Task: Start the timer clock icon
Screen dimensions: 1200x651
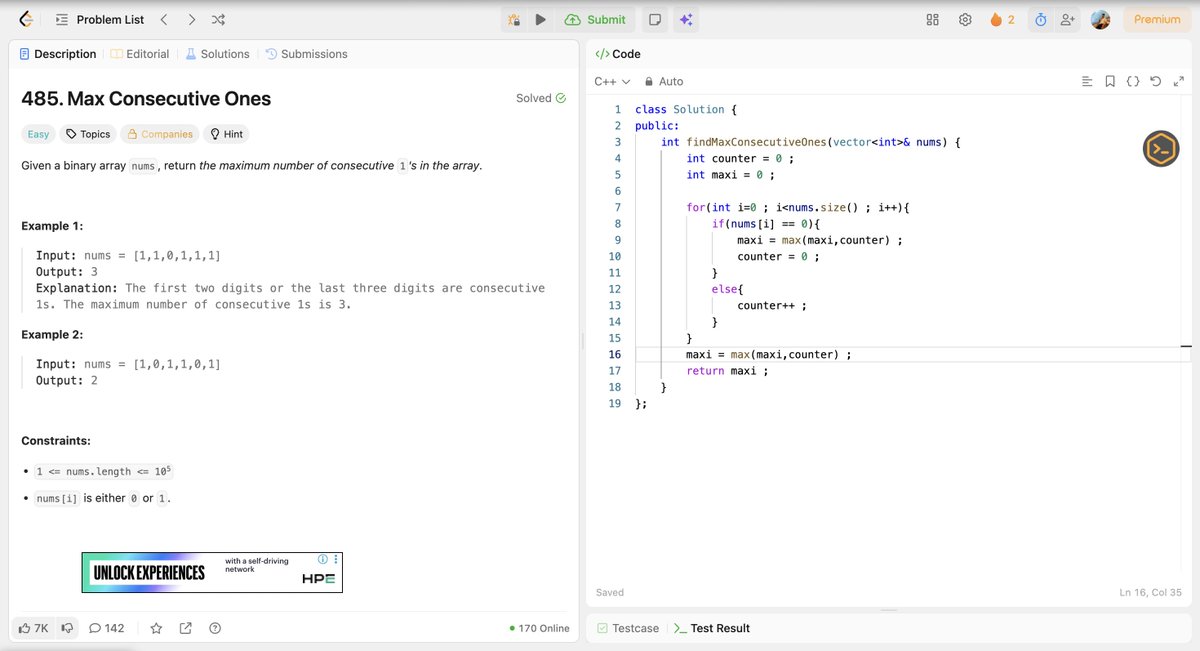Action: [x=1040, y=19]
